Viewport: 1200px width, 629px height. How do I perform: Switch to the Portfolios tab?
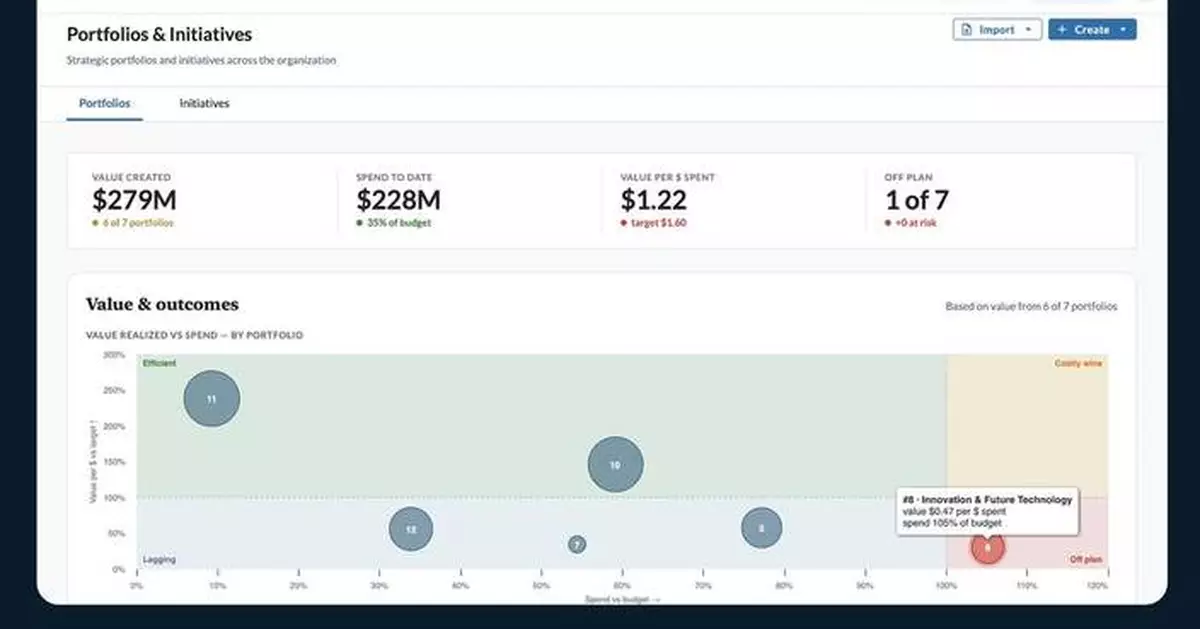(104, 104)
